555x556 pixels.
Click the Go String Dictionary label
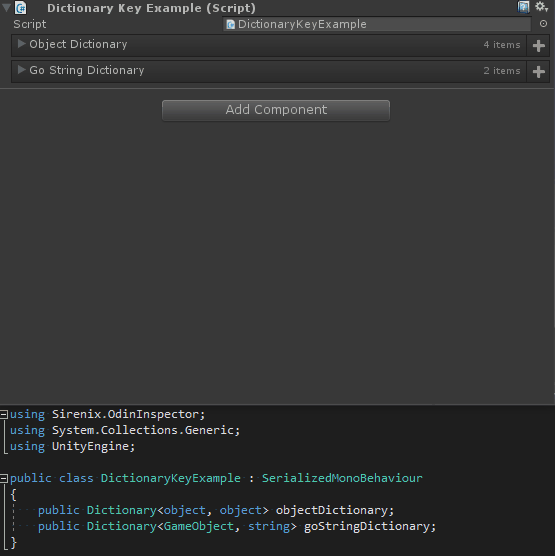pos(87,70)
